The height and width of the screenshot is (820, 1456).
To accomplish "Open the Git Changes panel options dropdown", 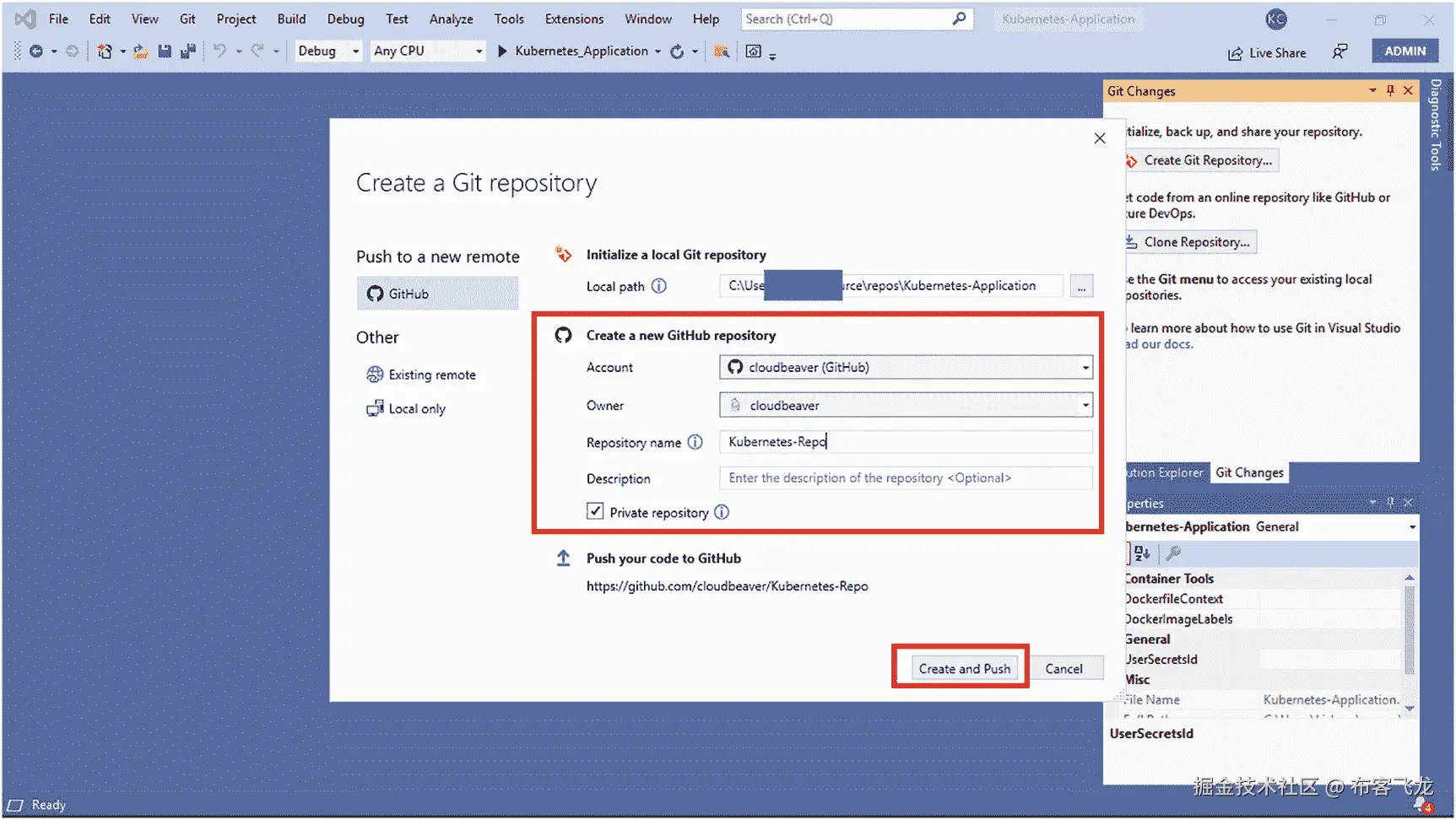I will coord(1372,90).
